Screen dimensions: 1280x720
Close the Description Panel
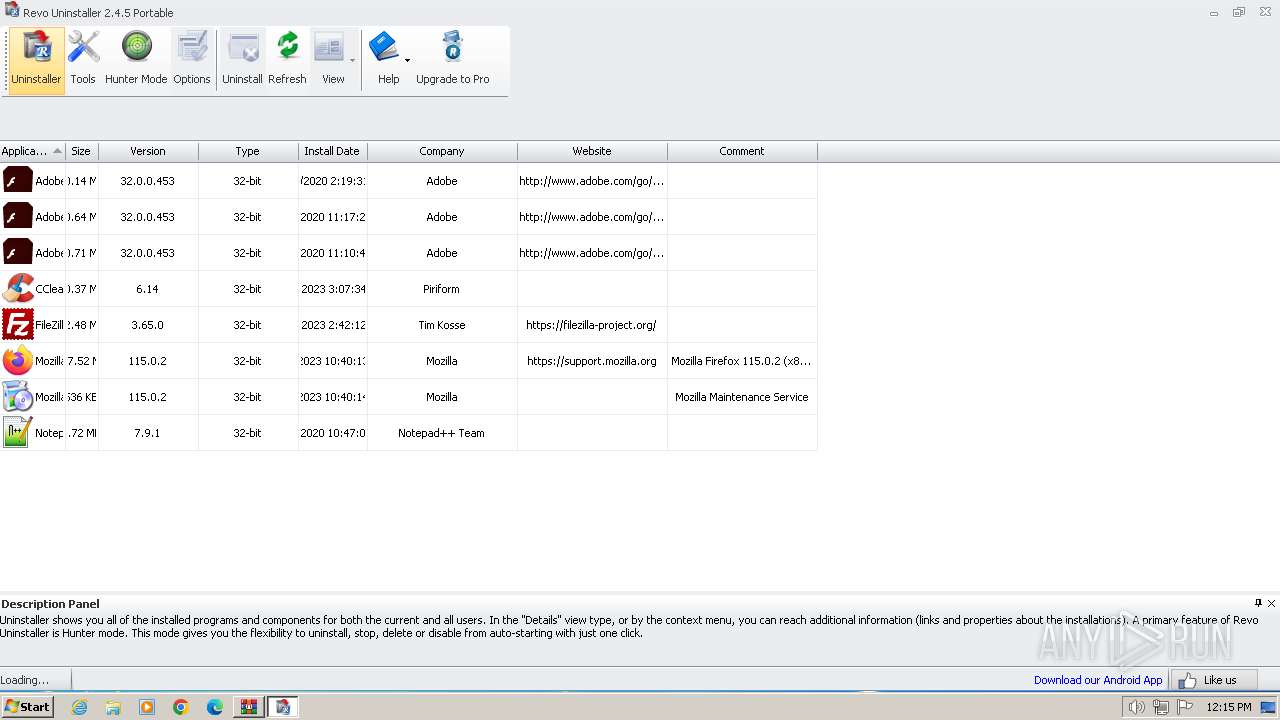tap(1271, 603)
